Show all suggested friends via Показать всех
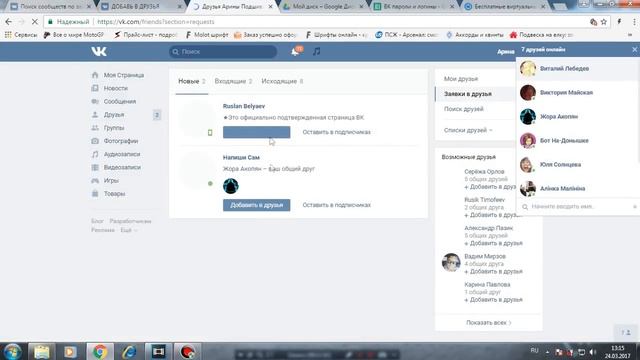This screenshot has height=360, width=640. coord(489,322)
